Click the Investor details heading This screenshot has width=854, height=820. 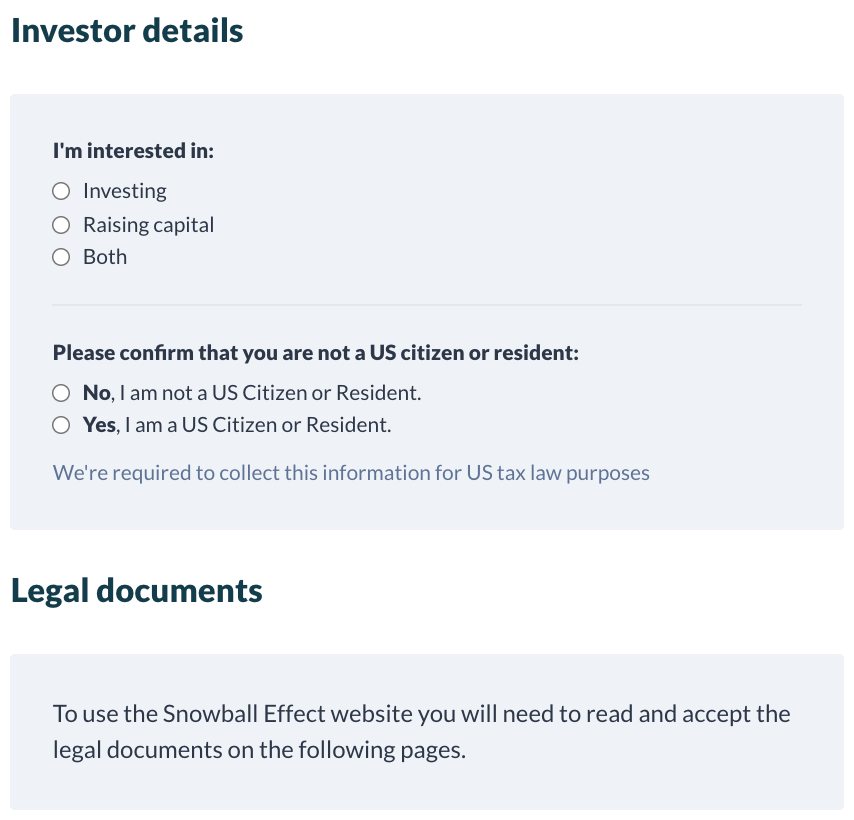click(x=127, y=30)
